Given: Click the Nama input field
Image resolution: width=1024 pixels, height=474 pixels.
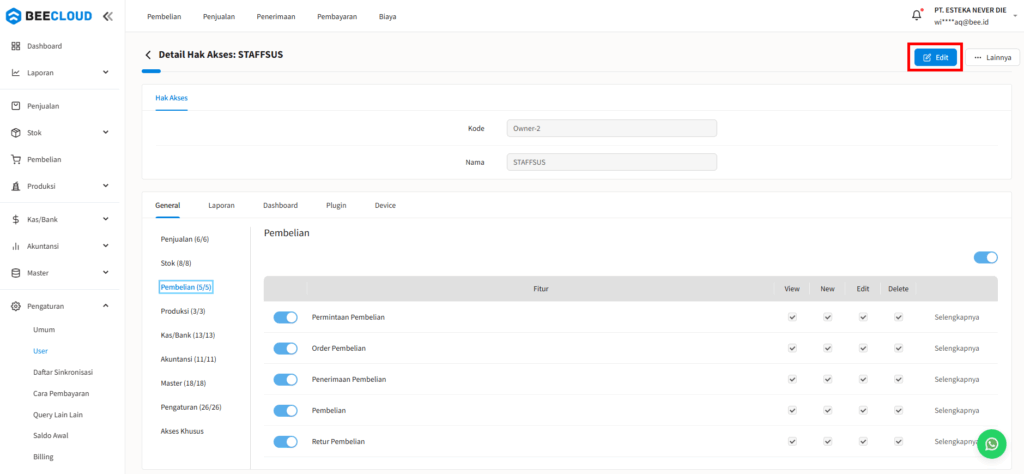Looking at the screenshot, I should (611, 161).
